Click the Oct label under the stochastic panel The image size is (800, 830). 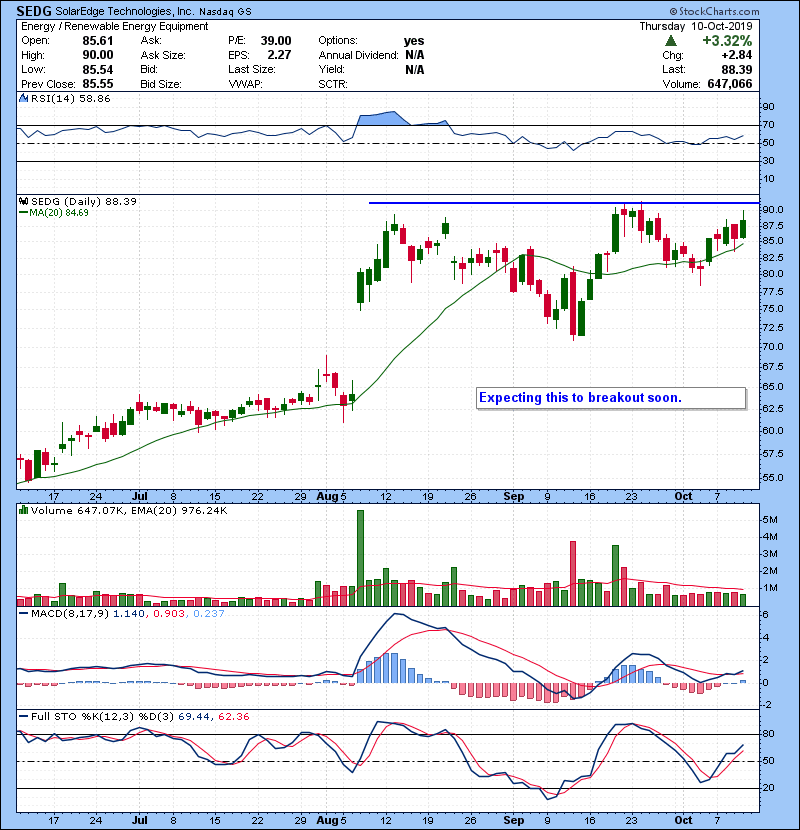683,820
